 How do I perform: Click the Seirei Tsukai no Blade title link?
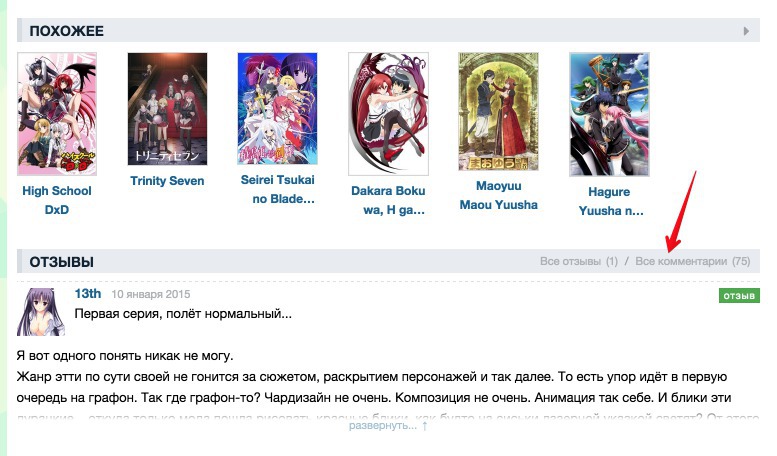tap(278, 189)
